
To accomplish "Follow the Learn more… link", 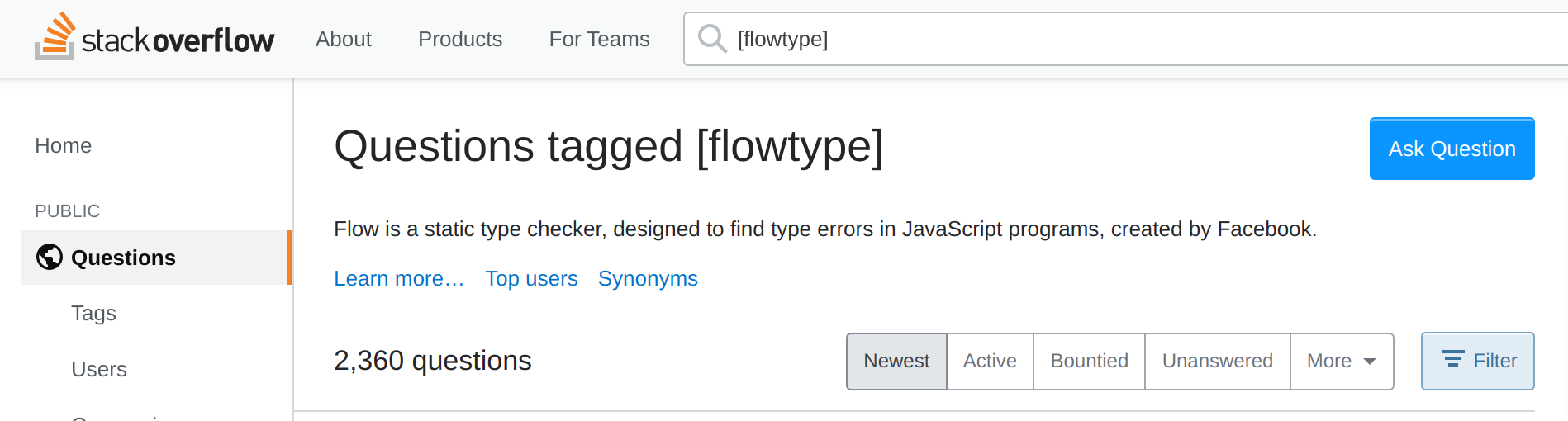I will 399,279.
